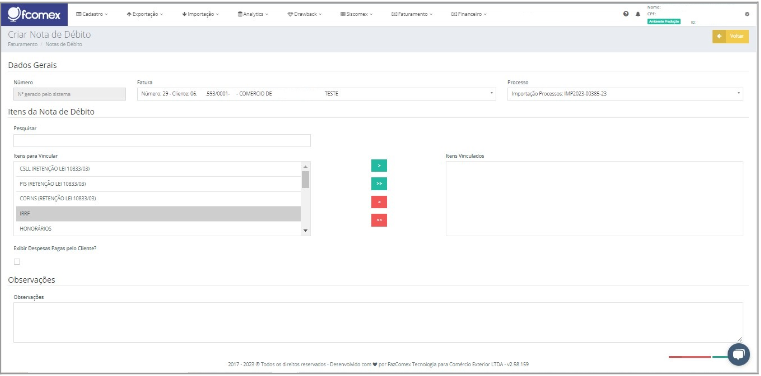Open the help question mark icon
Image resolution: width=761 pixels, height=376 pixels.
point(626,14)
